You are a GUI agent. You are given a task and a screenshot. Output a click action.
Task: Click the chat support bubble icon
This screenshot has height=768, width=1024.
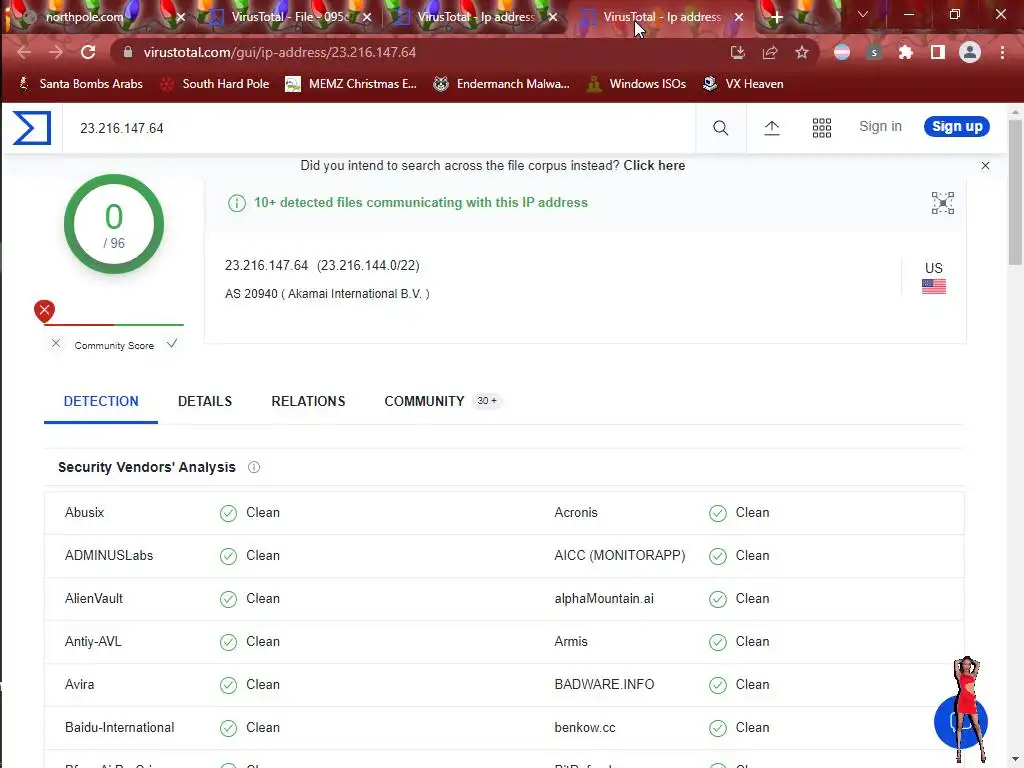point(960,722)
